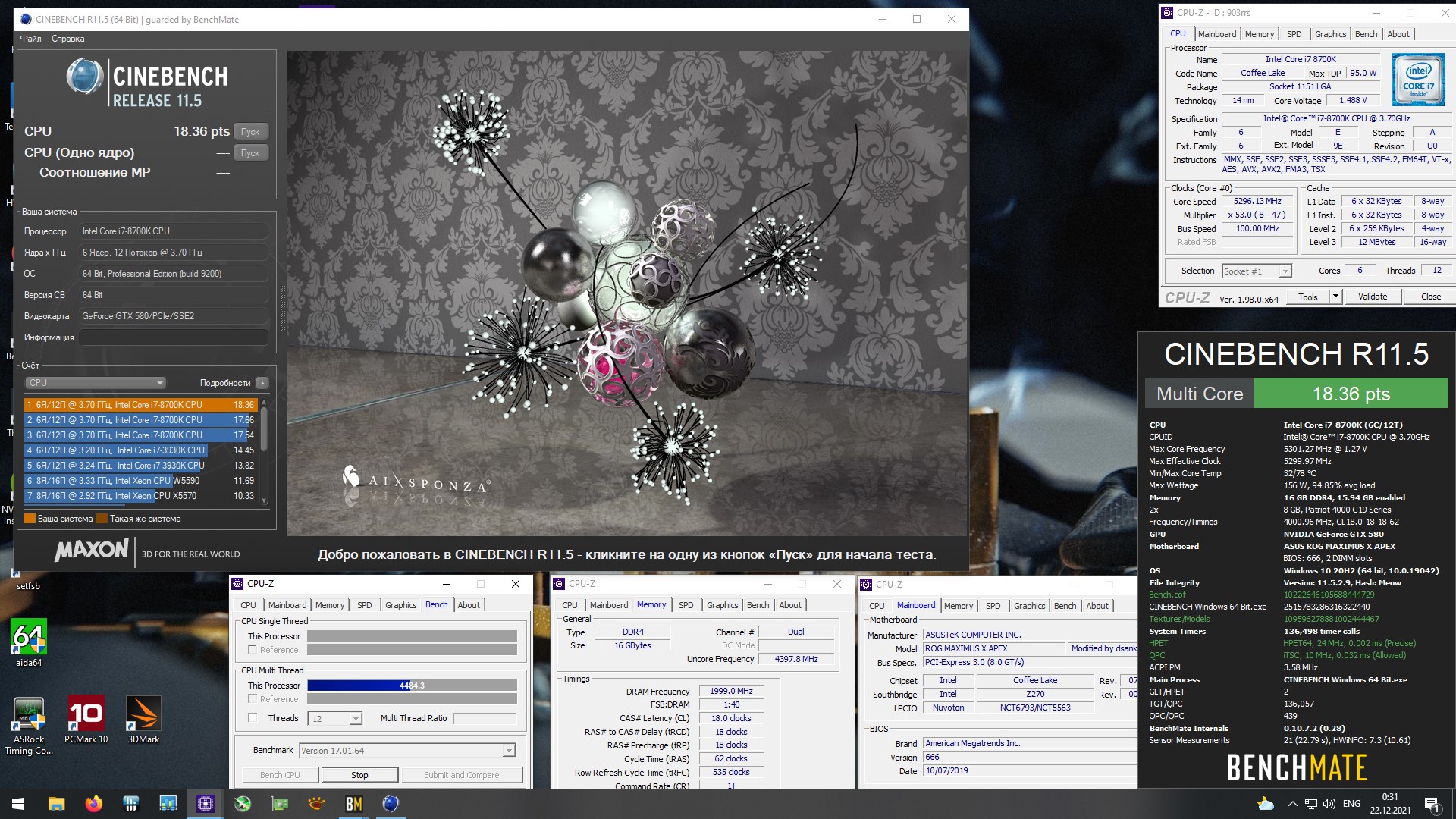This screenshot has height=819, width=1456.
Task: Click the Bench.cof entry in BenchMate panel
Action: click(x=1167, y=595)
